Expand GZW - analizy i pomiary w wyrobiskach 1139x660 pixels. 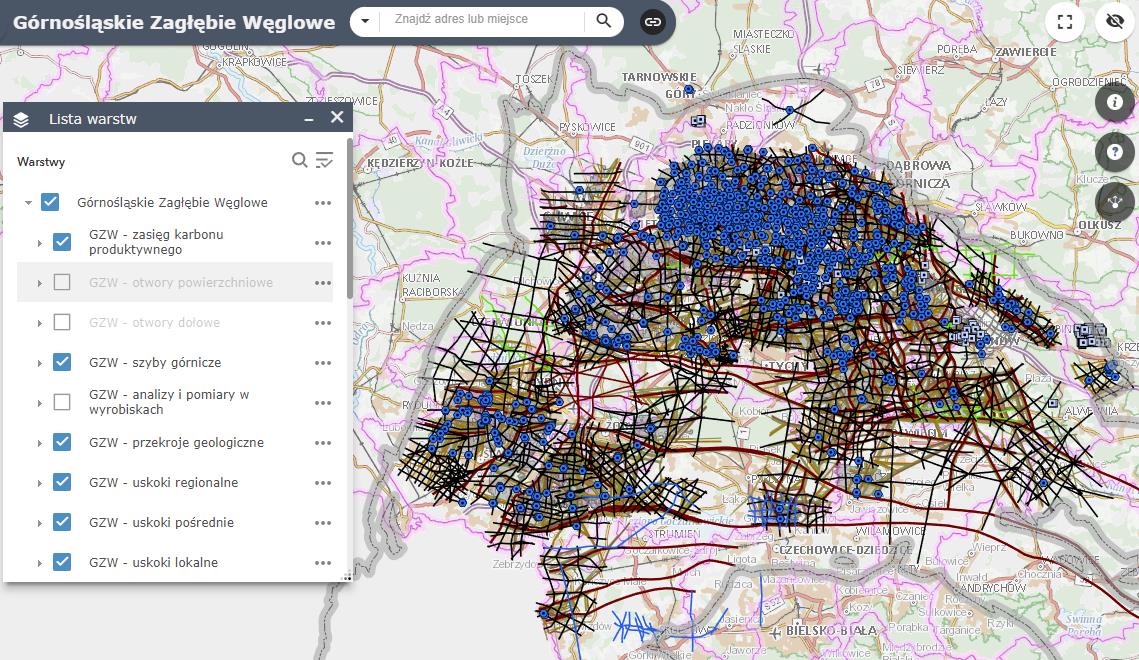39,403
